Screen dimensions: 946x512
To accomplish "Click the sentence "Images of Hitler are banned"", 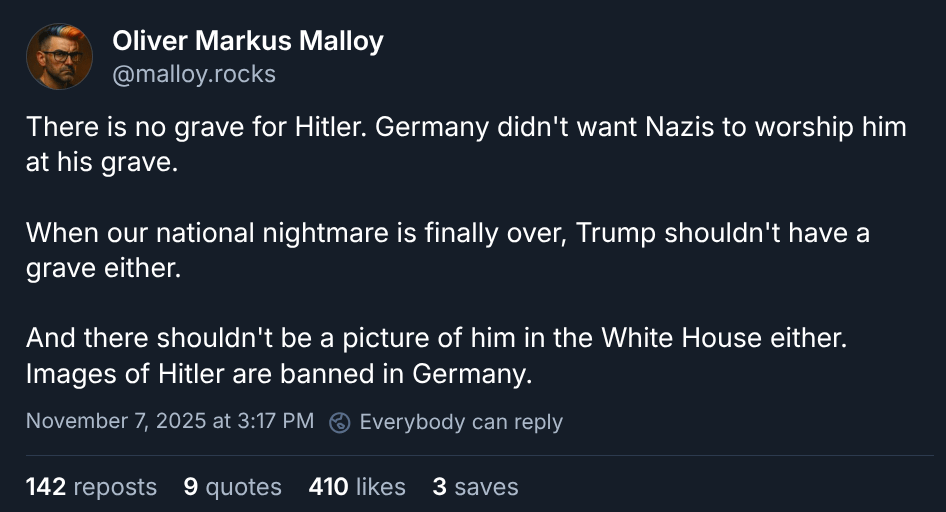I will 280,375.
